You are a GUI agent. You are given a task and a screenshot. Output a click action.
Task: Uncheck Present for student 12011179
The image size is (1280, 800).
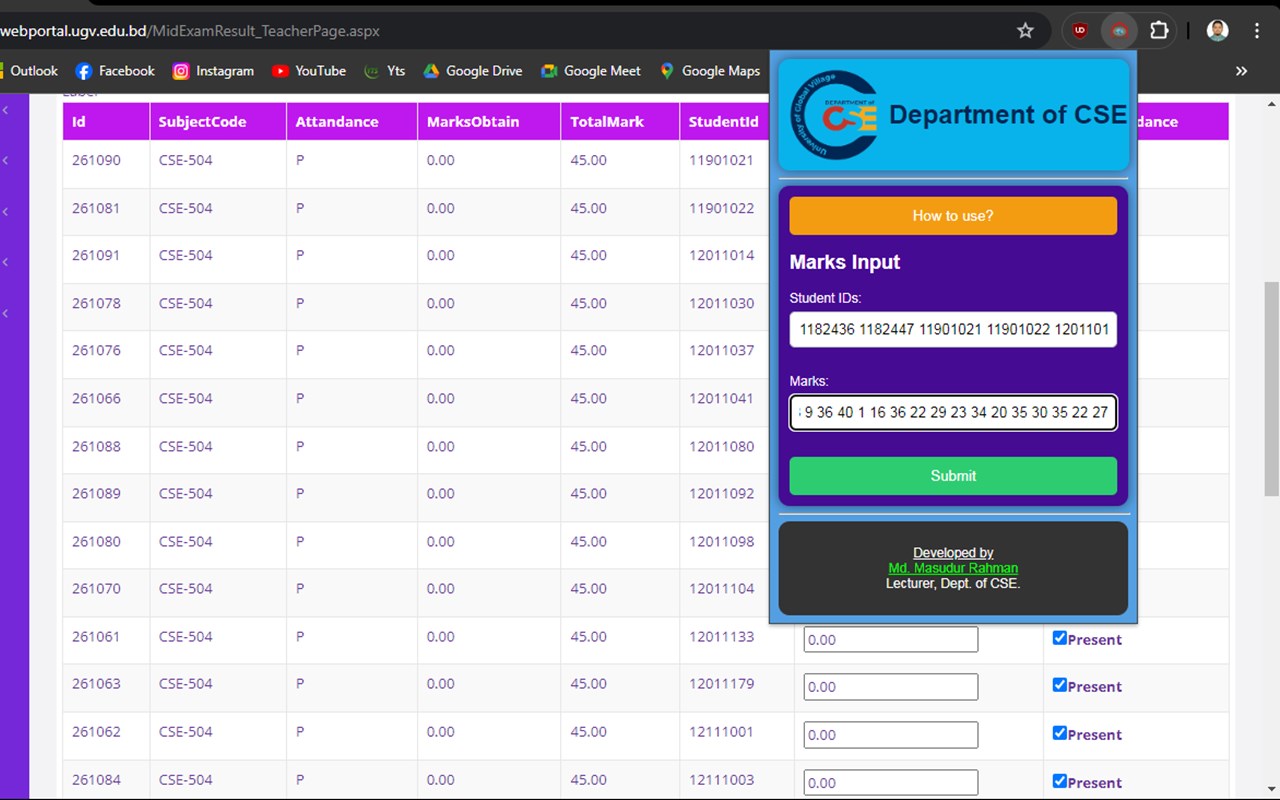[1060, 685]
